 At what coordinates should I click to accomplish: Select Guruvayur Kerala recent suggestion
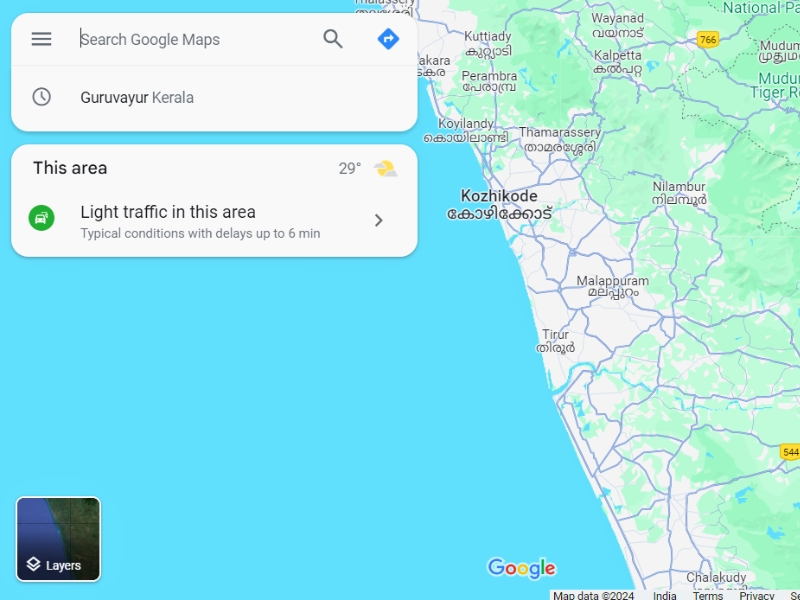[x=214, y=97]
